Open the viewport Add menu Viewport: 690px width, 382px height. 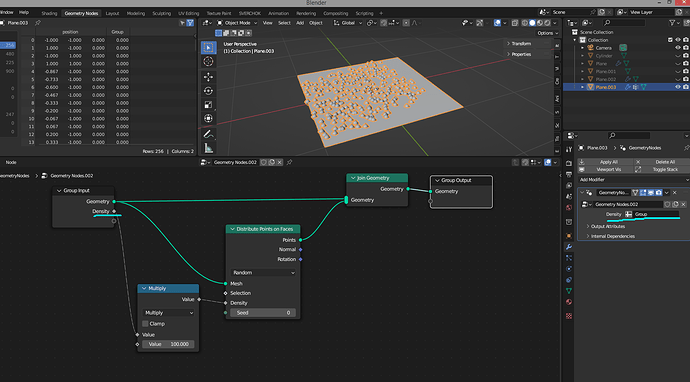[300, 23]
